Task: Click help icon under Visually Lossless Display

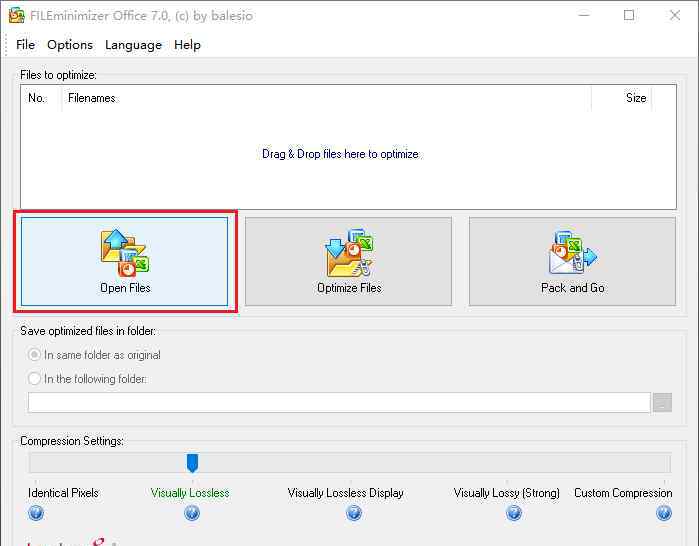Action: point(354,513)
